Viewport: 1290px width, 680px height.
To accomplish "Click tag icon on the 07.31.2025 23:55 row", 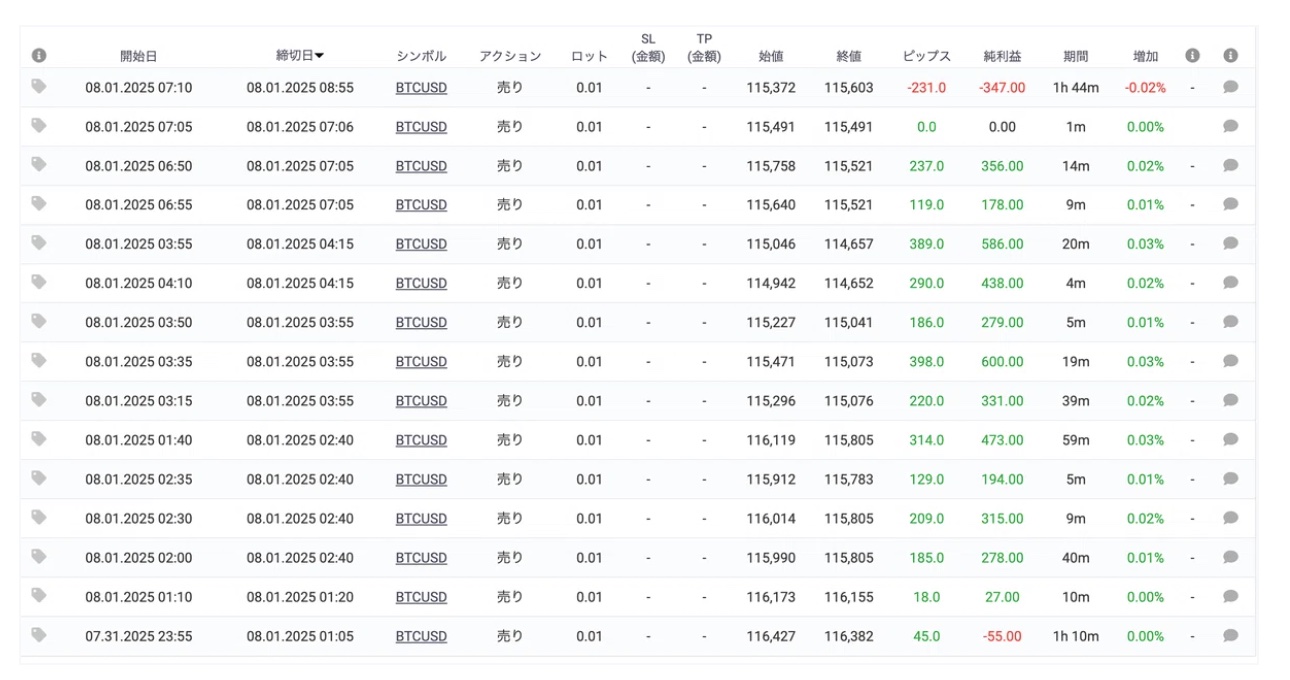I will (x=39, y=635).
